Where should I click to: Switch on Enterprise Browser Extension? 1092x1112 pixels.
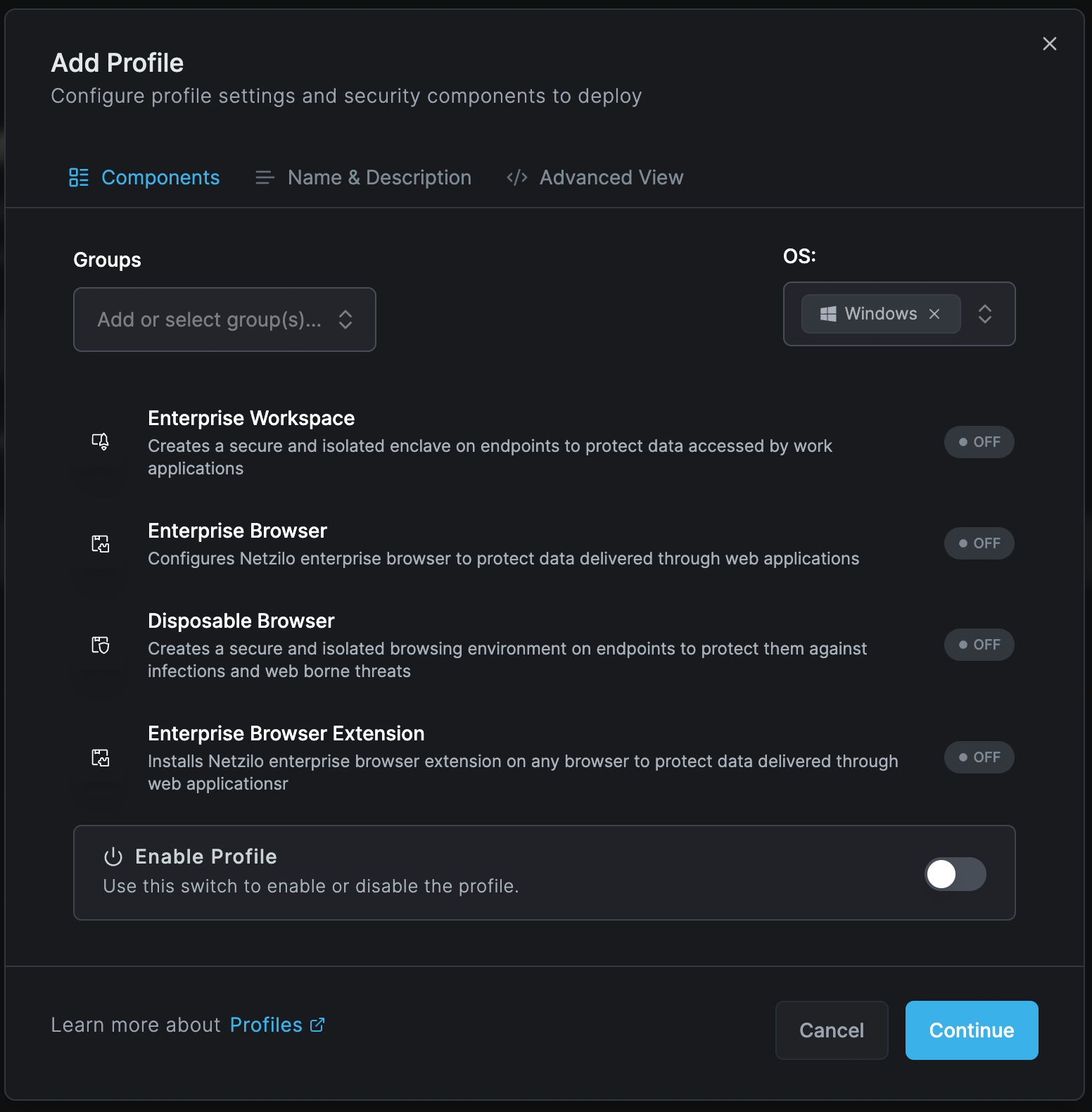point(979,757)
